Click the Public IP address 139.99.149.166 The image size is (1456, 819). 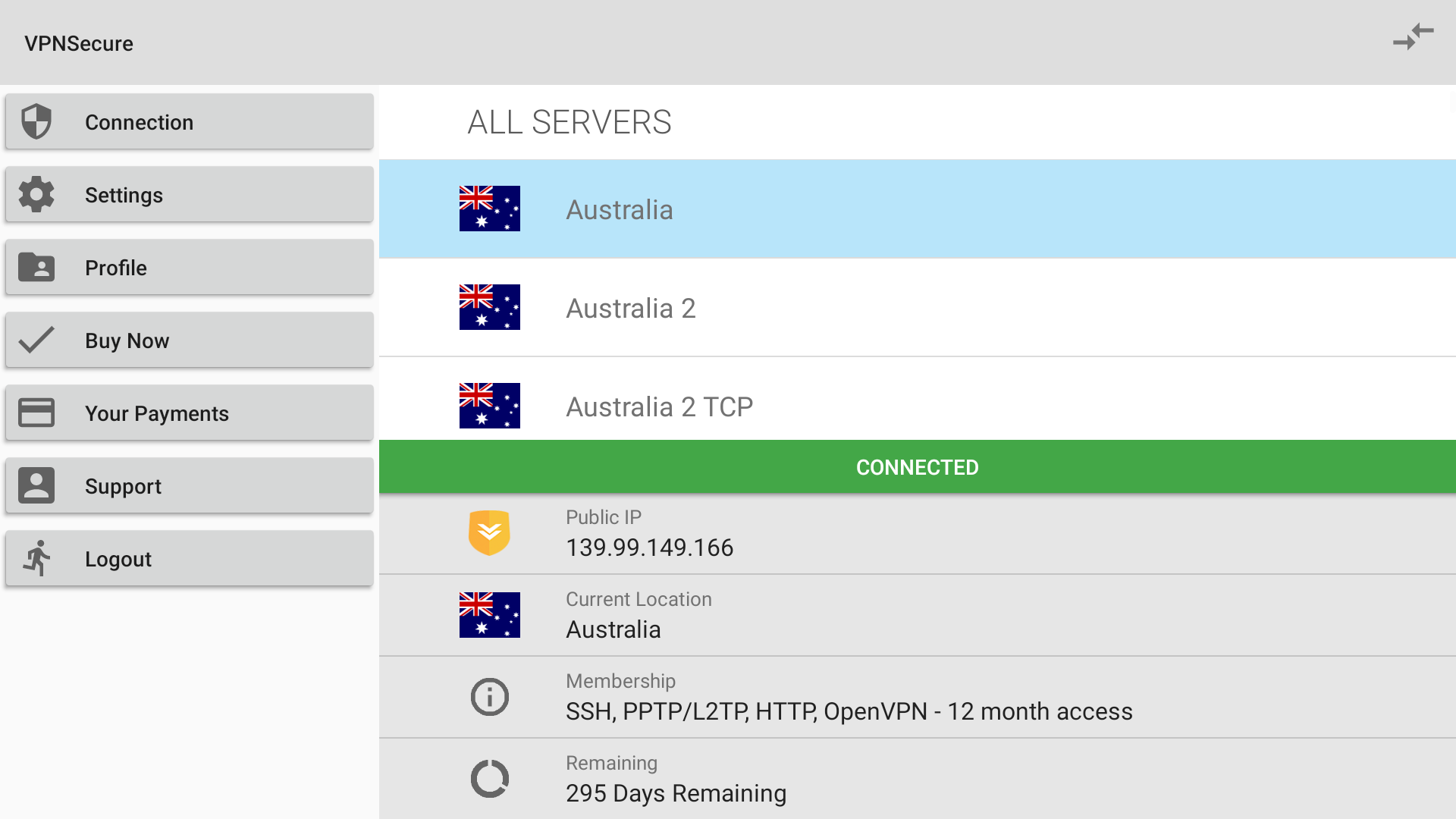point(650,548)
